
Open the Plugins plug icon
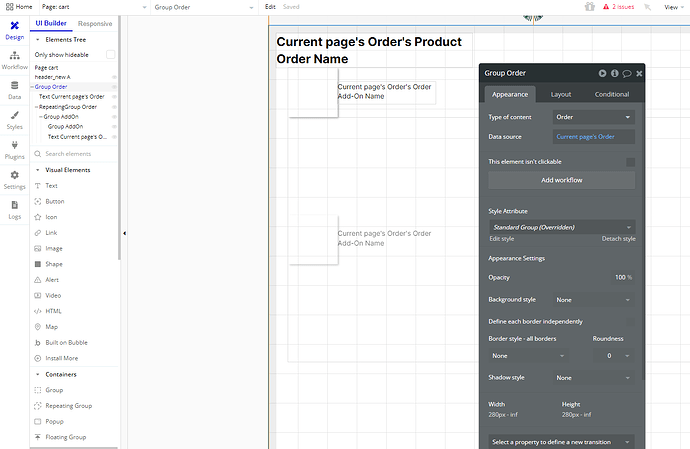point(15,145)
